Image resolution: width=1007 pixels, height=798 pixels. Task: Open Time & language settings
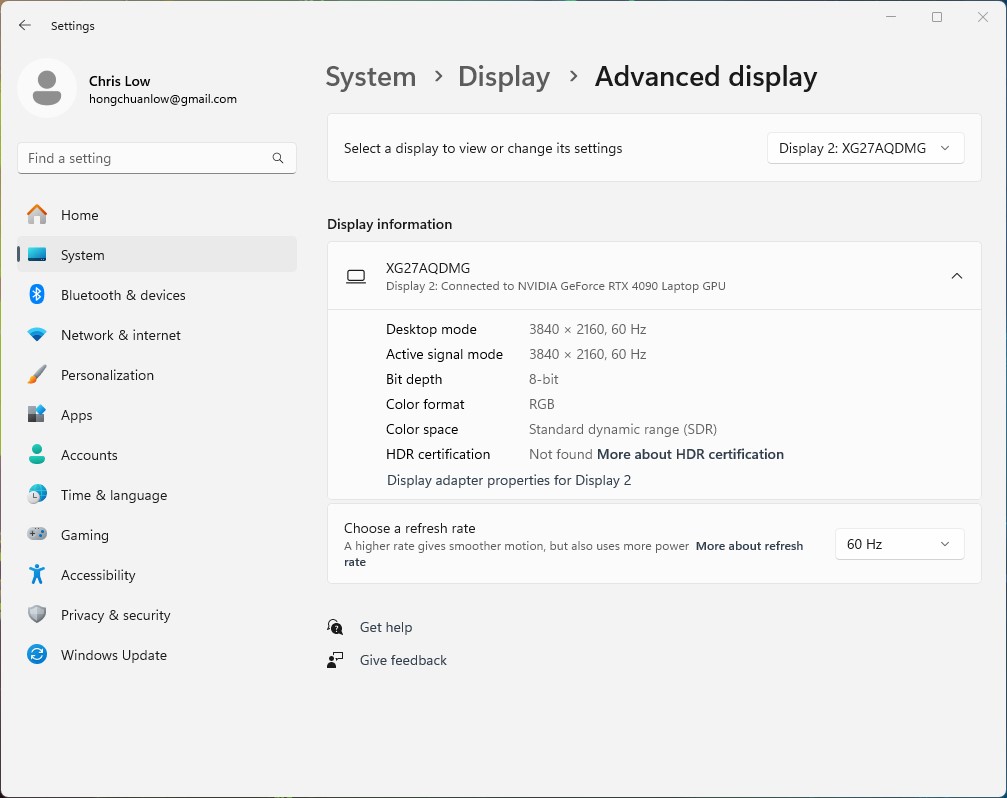pyautogui.click(x=114, y=495)
